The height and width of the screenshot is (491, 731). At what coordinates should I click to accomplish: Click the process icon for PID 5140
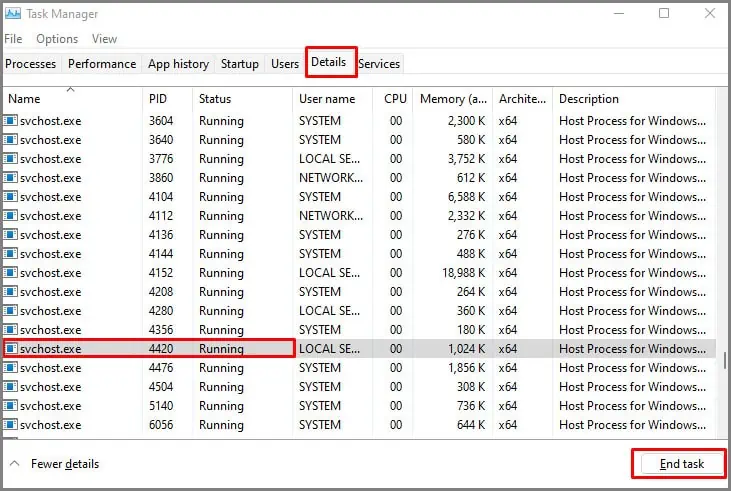(x=10, y=406)
